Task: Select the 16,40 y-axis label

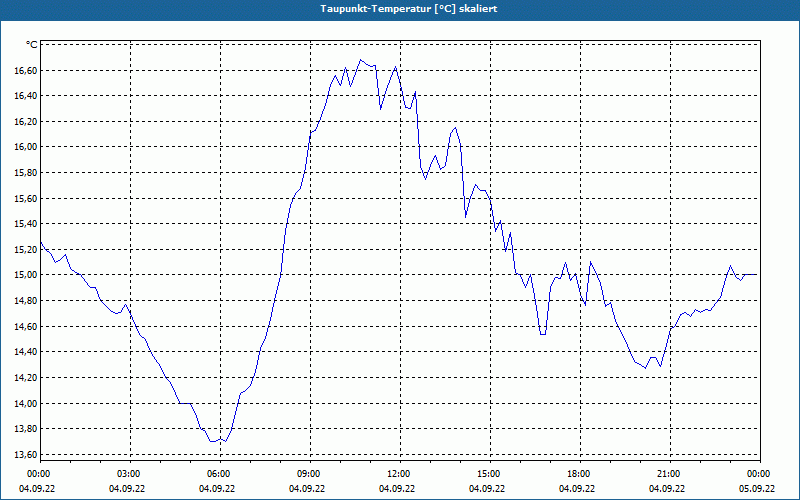Action: 26,96
